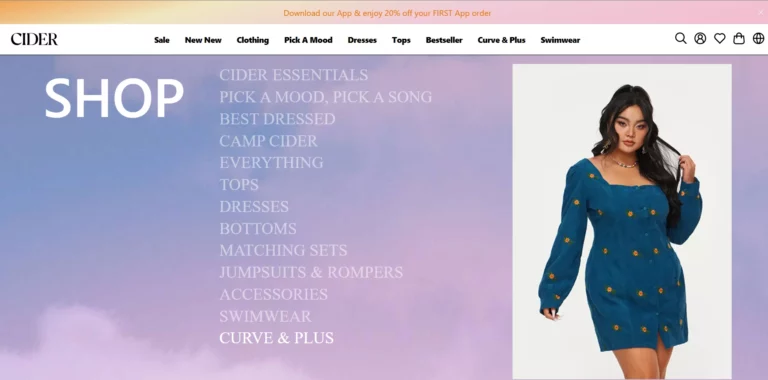Screen dimensions: 768x380
Task: Select Bestseller in the top navigation
Action: 444,40
